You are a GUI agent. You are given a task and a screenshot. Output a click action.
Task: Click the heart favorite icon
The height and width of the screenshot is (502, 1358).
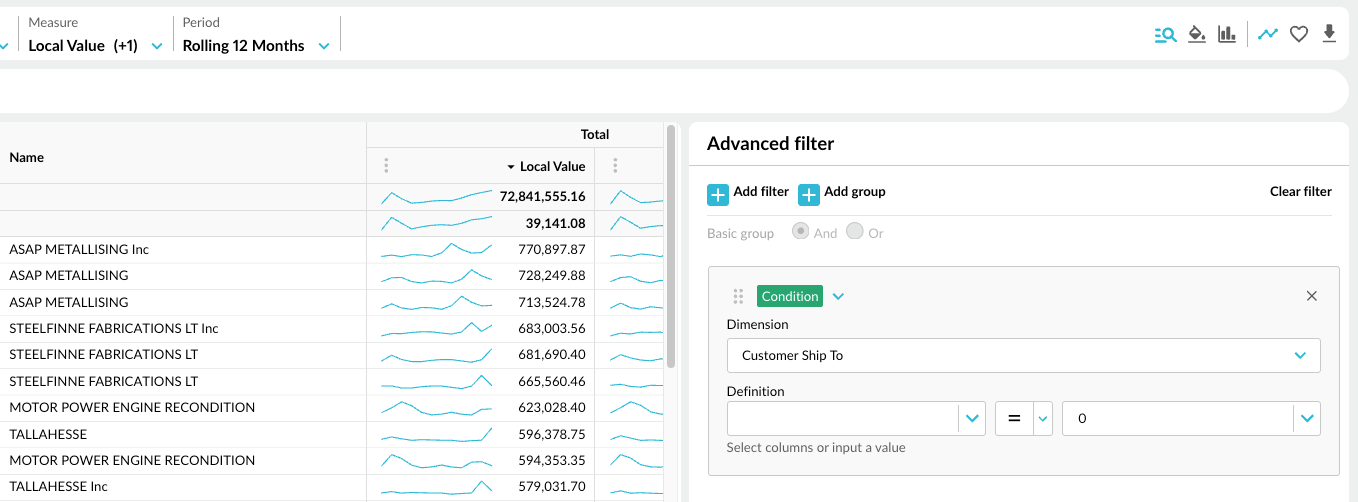(x=1299, y=34)
